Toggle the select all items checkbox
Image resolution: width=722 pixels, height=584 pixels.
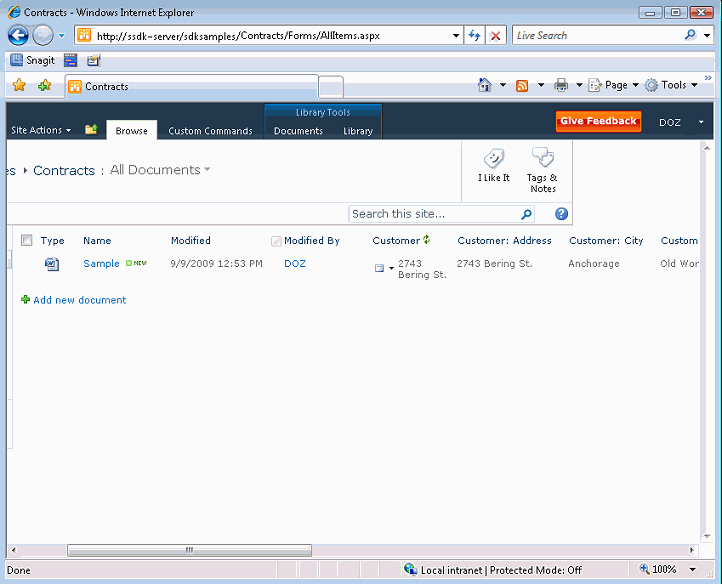pos(27,240)
